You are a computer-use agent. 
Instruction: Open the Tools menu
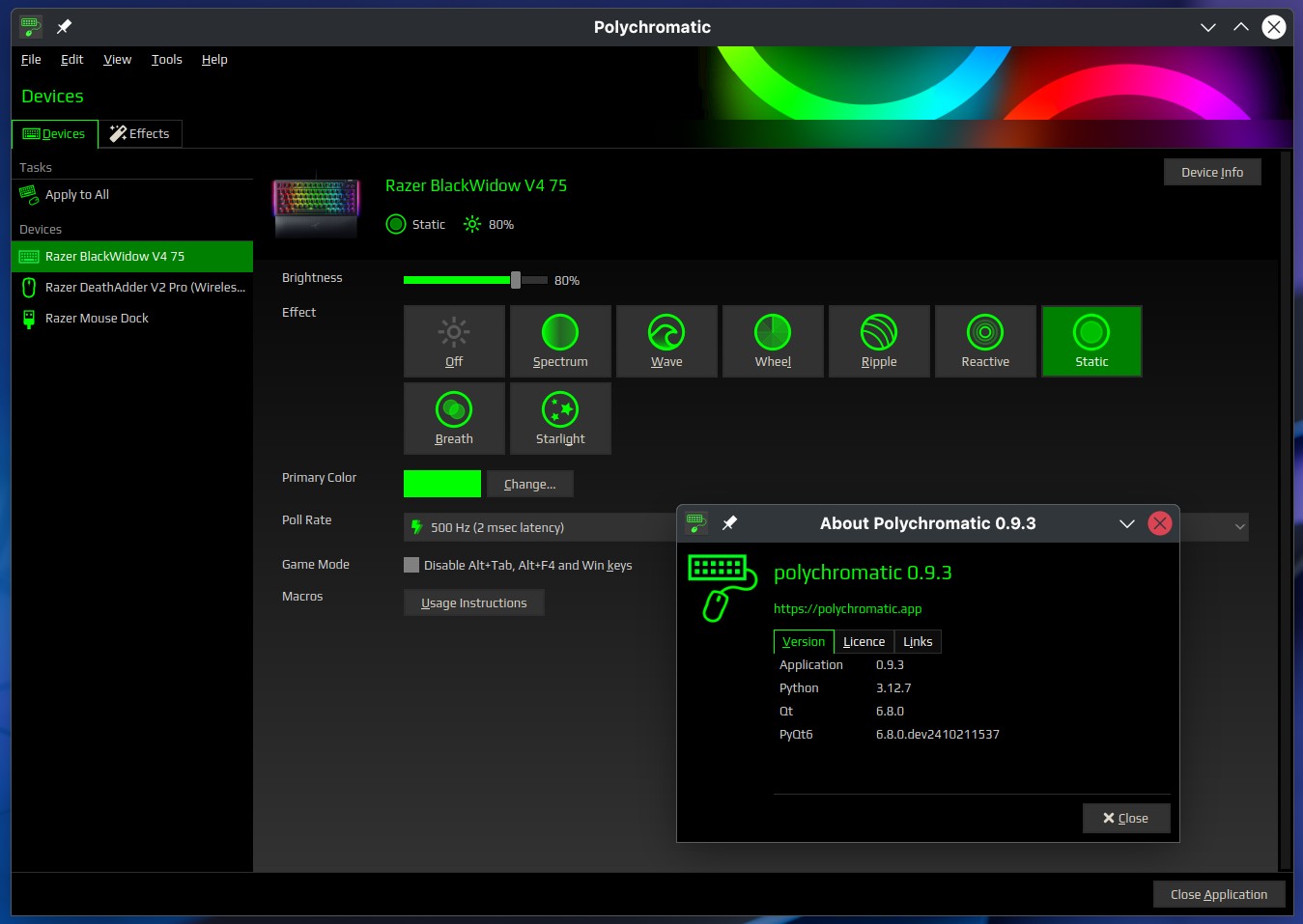tap(167, 60)
